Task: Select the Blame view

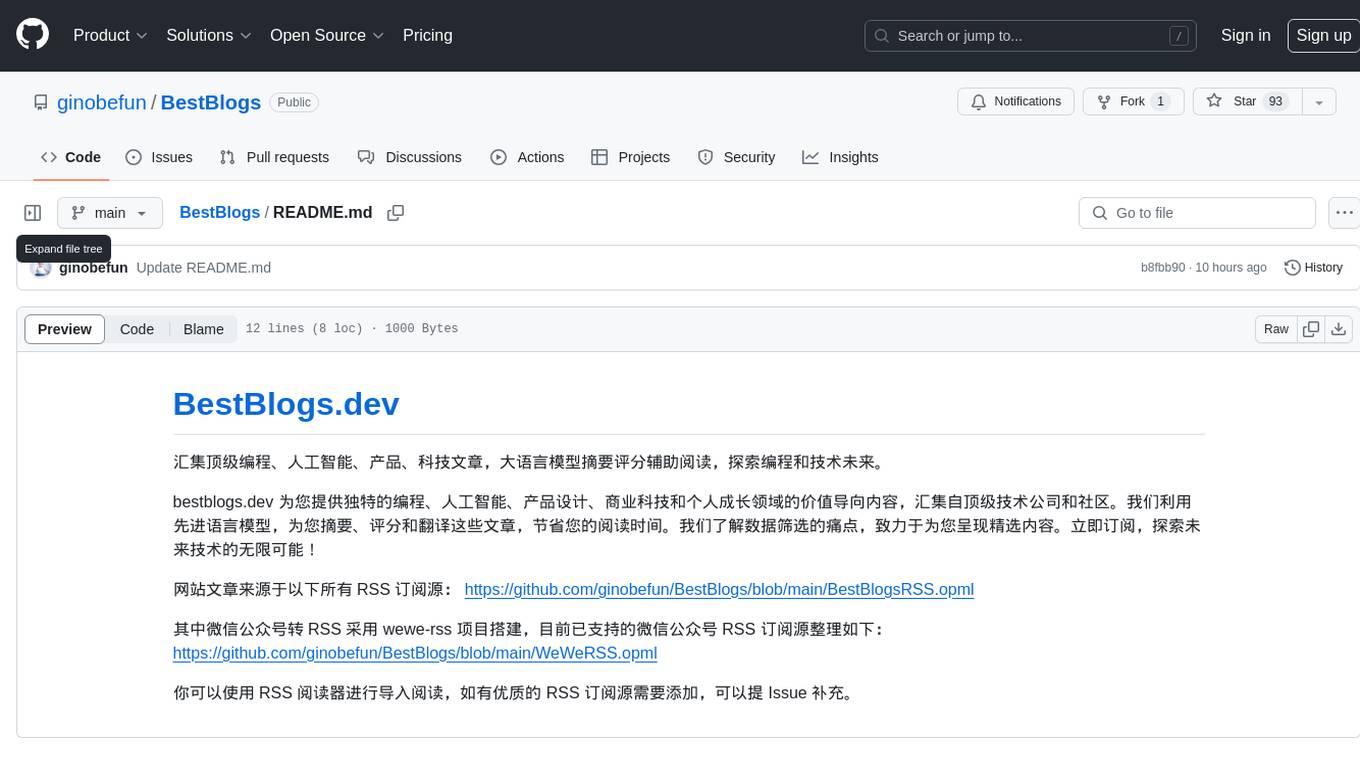Action: pos(203,329)
